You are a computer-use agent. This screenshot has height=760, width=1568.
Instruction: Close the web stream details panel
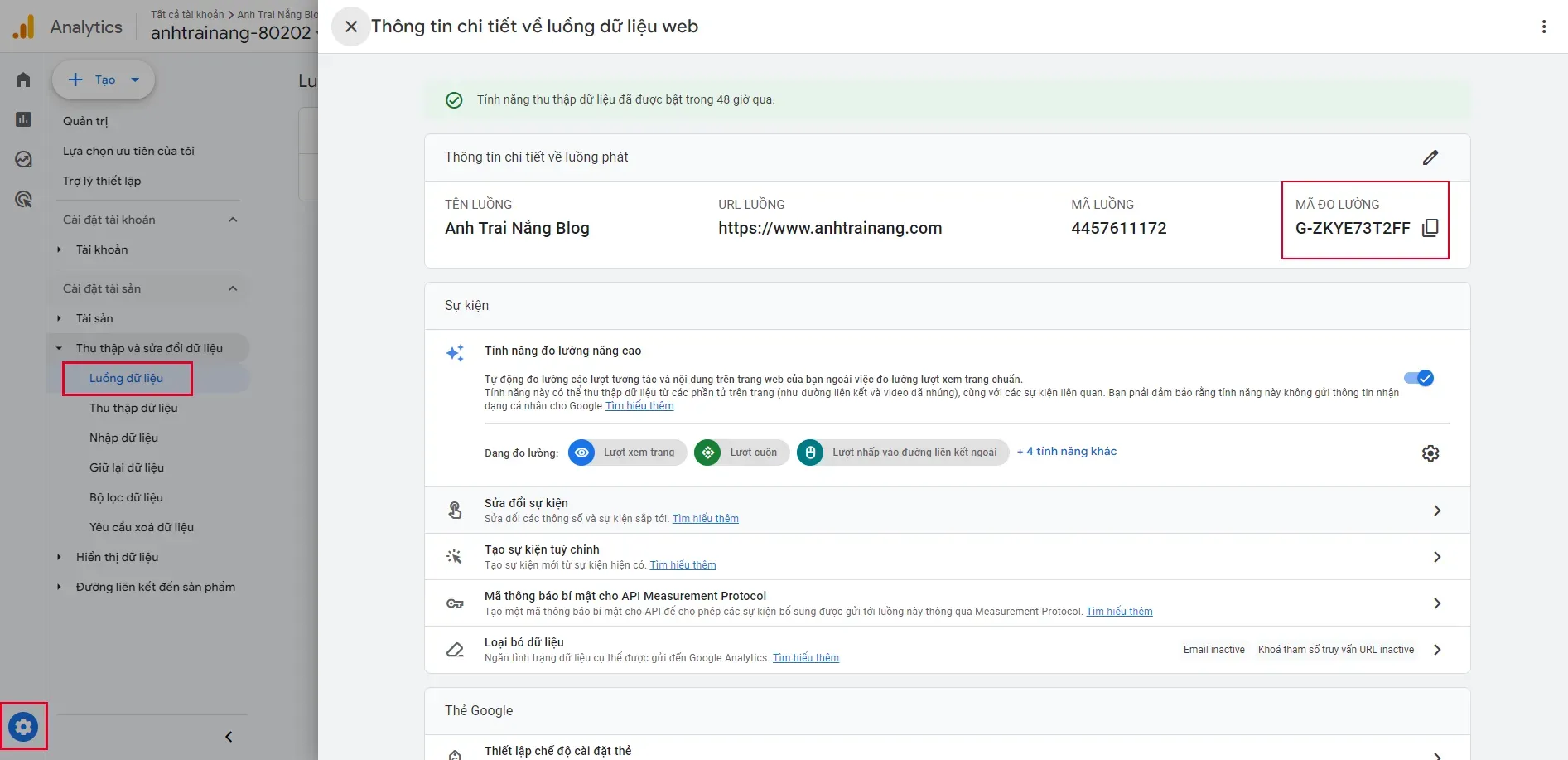pos(351,27)
